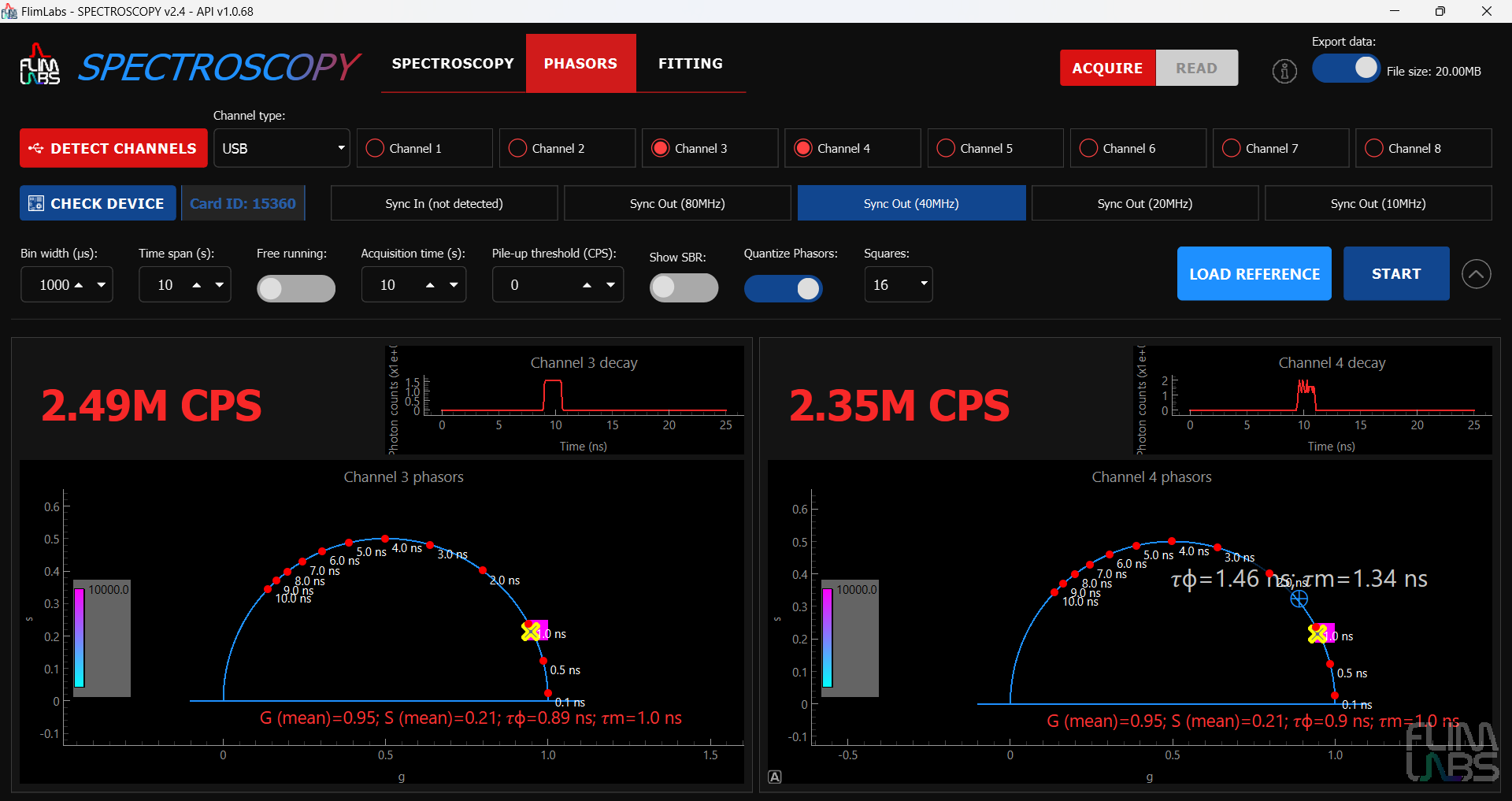Select Sync Out (20MHz) option

click(1145, 203)
